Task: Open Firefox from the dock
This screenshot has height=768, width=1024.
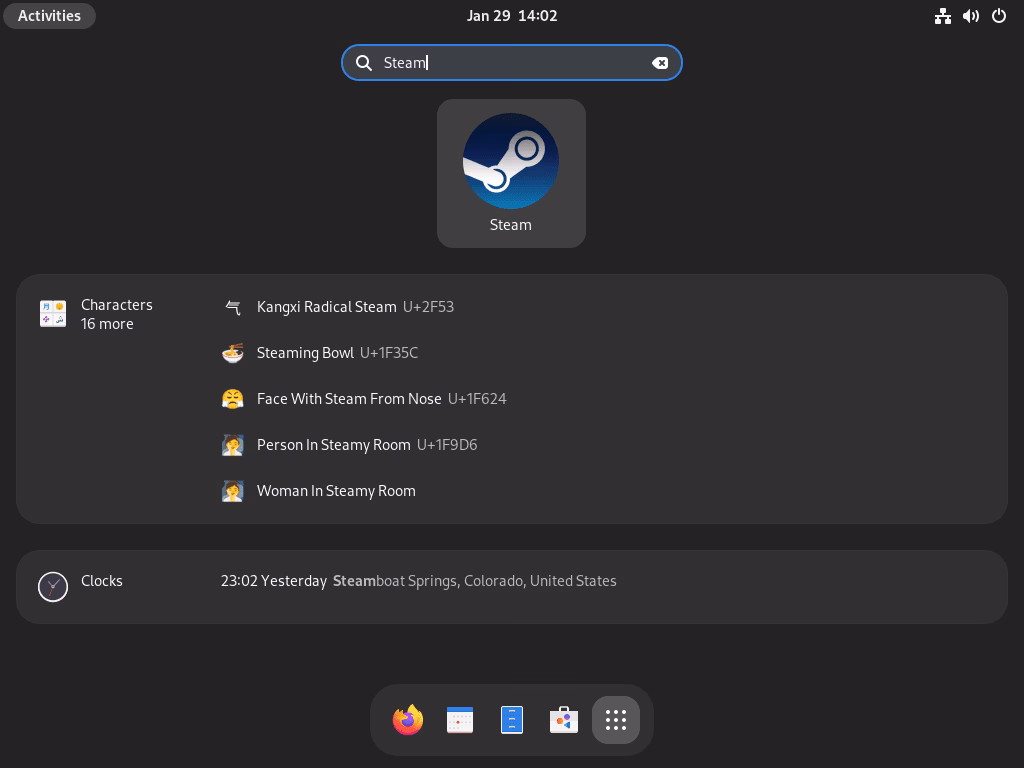Action: 408,720
